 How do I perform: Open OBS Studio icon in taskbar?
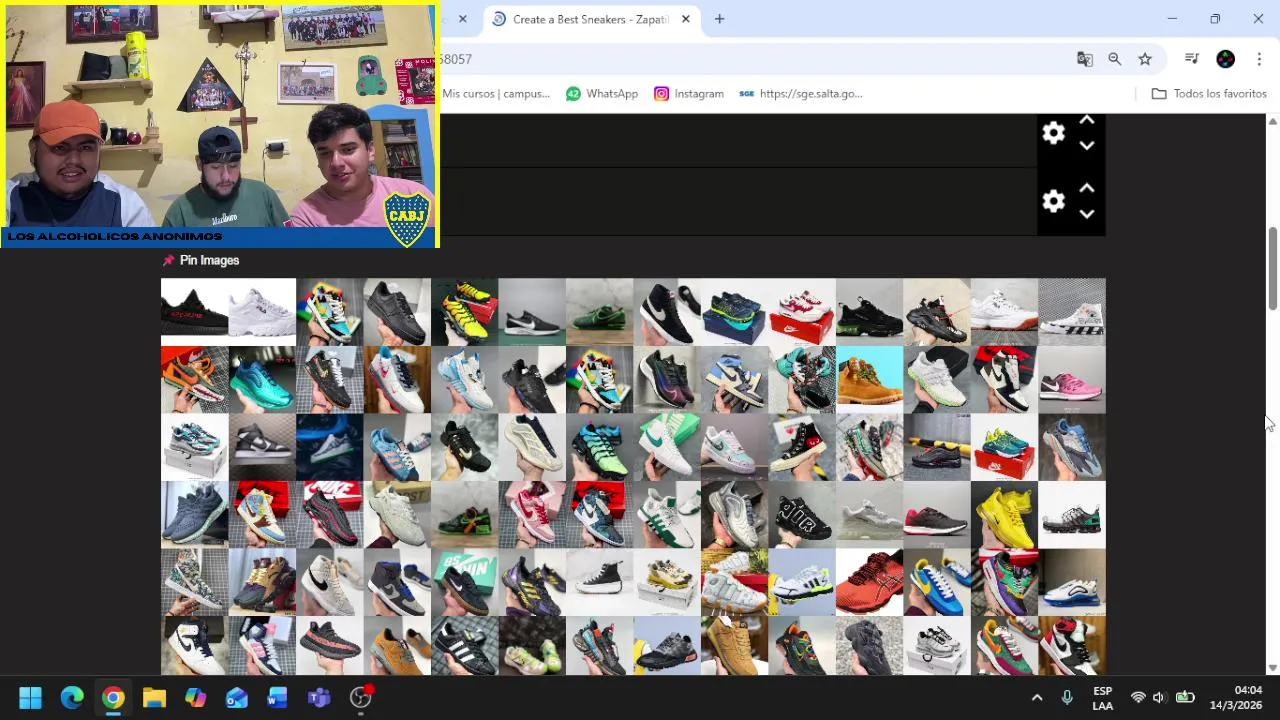pos(361,698)
